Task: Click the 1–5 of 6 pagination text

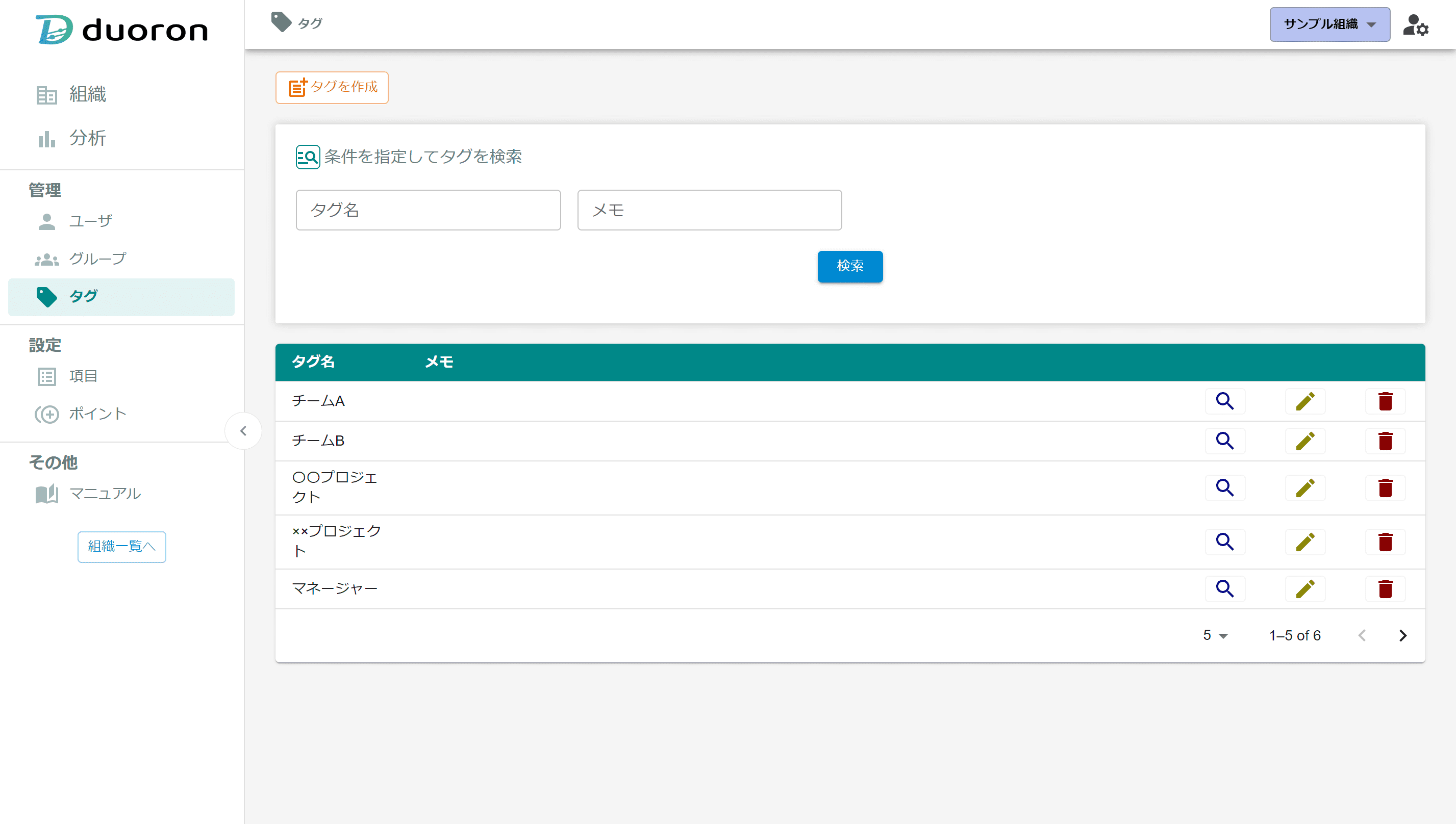Action: (x=1295, y=635)
